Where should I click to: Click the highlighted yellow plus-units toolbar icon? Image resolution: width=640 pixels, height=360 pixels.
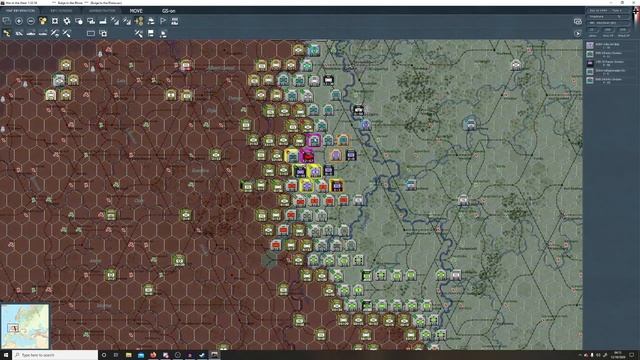click(x=139, y=21)
